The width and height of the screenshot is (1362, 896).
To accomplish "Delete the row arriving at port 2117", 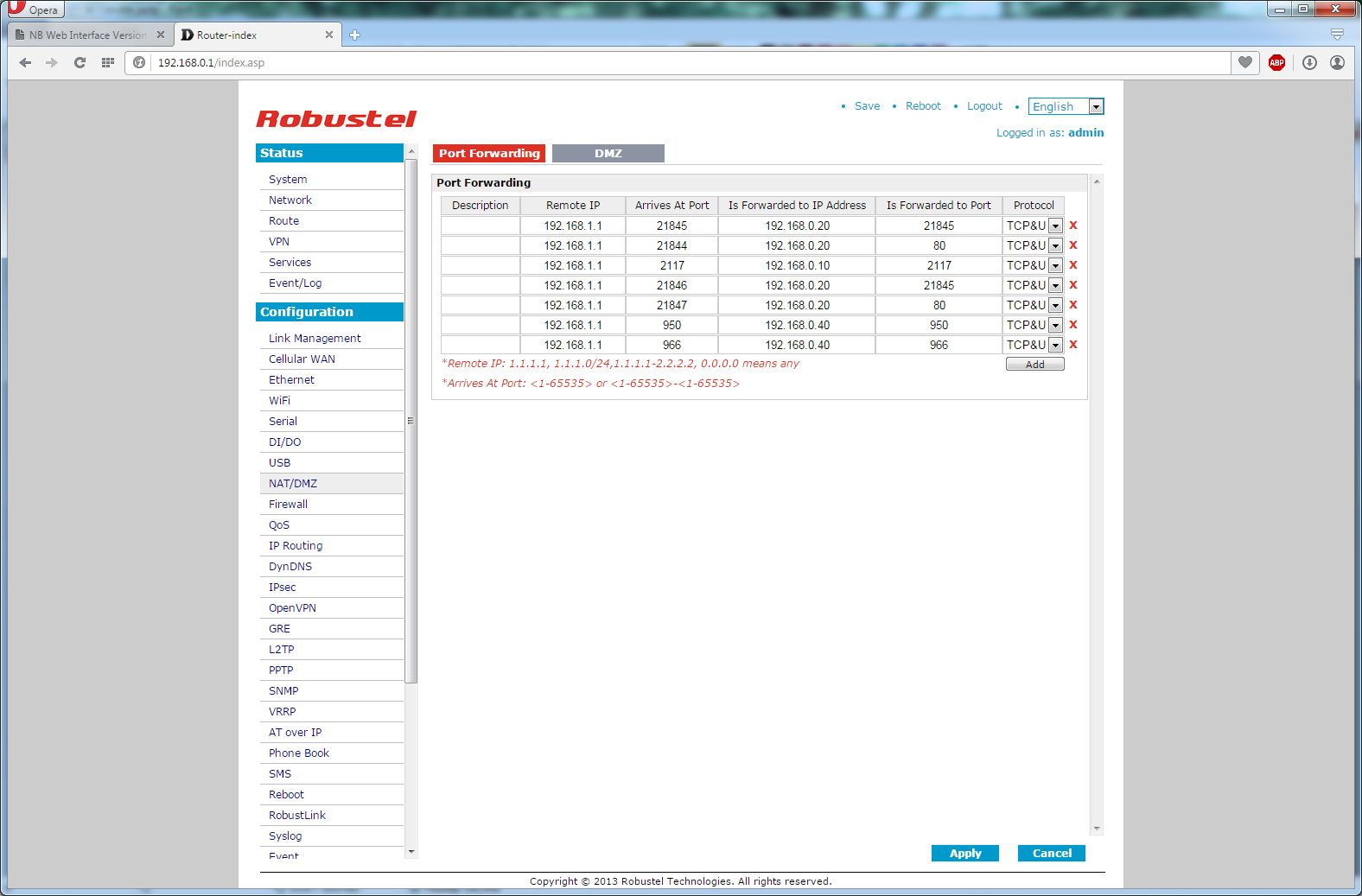I will (x=1073, y=265).
